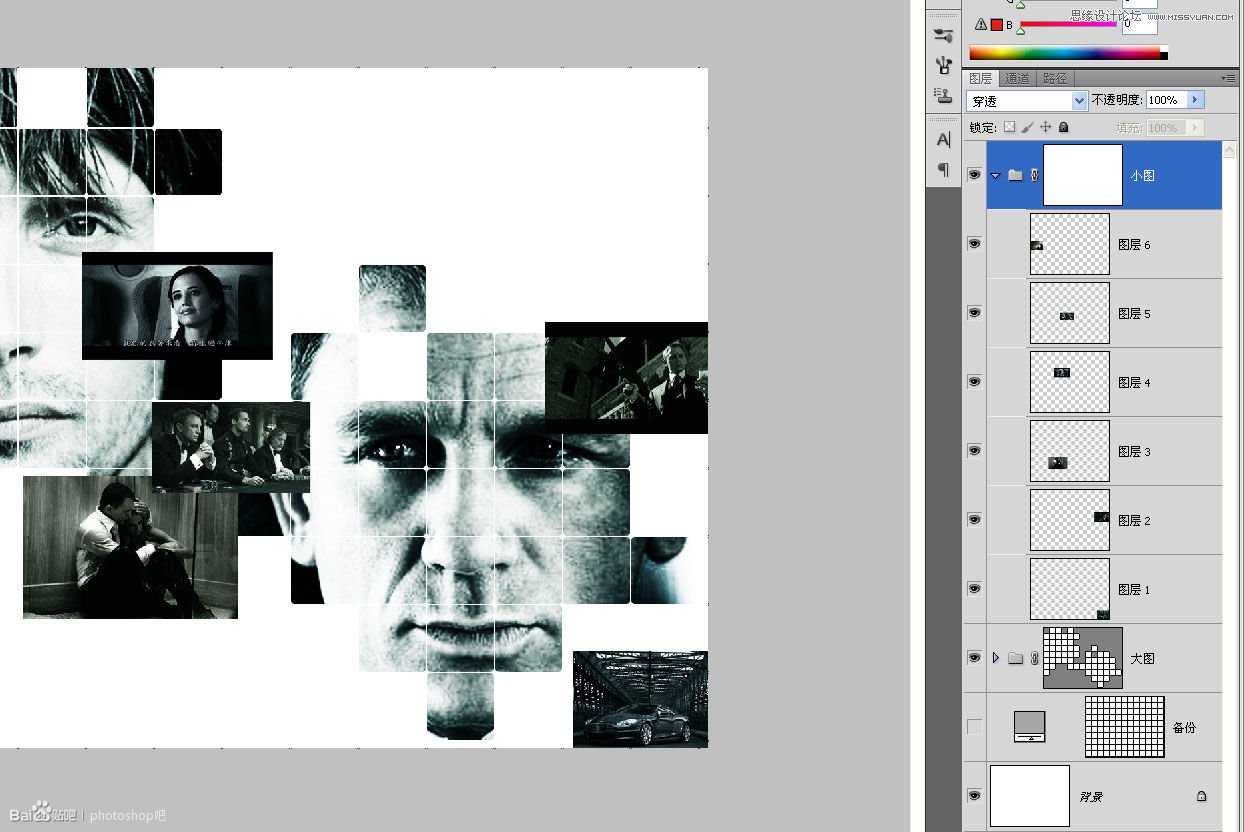The width and height of the screenshot is (1244, 832).
Task: Click the folder icon of 大图 group
Action: tap(1015, 658)
